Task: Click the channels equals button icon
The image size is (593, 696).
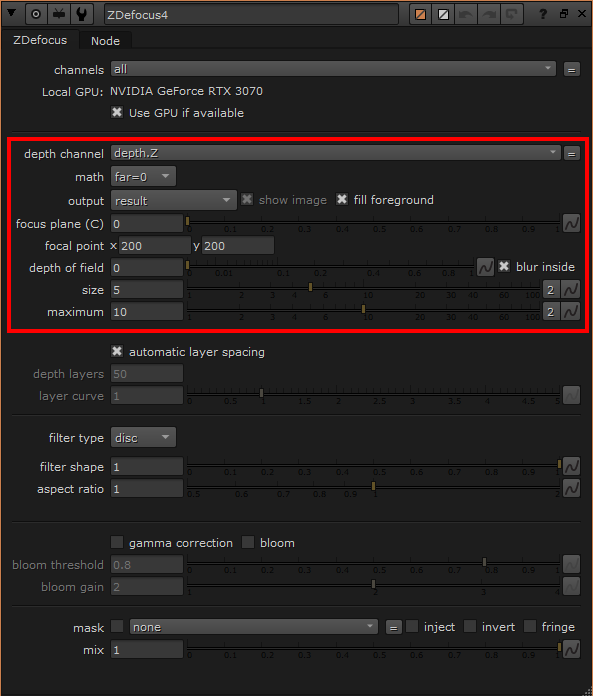Action: coord(572,70)
